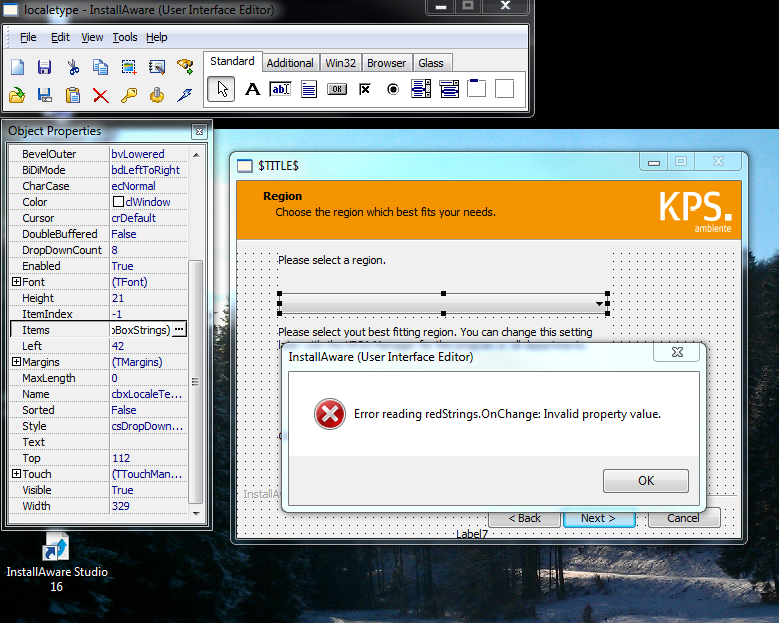Open the Help menu
The image size is (779, 623).
point(156,37)
